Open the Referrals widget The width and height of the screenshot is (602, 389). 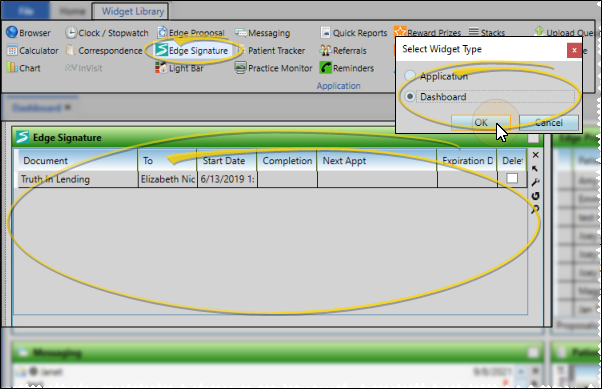pos(343,50)
